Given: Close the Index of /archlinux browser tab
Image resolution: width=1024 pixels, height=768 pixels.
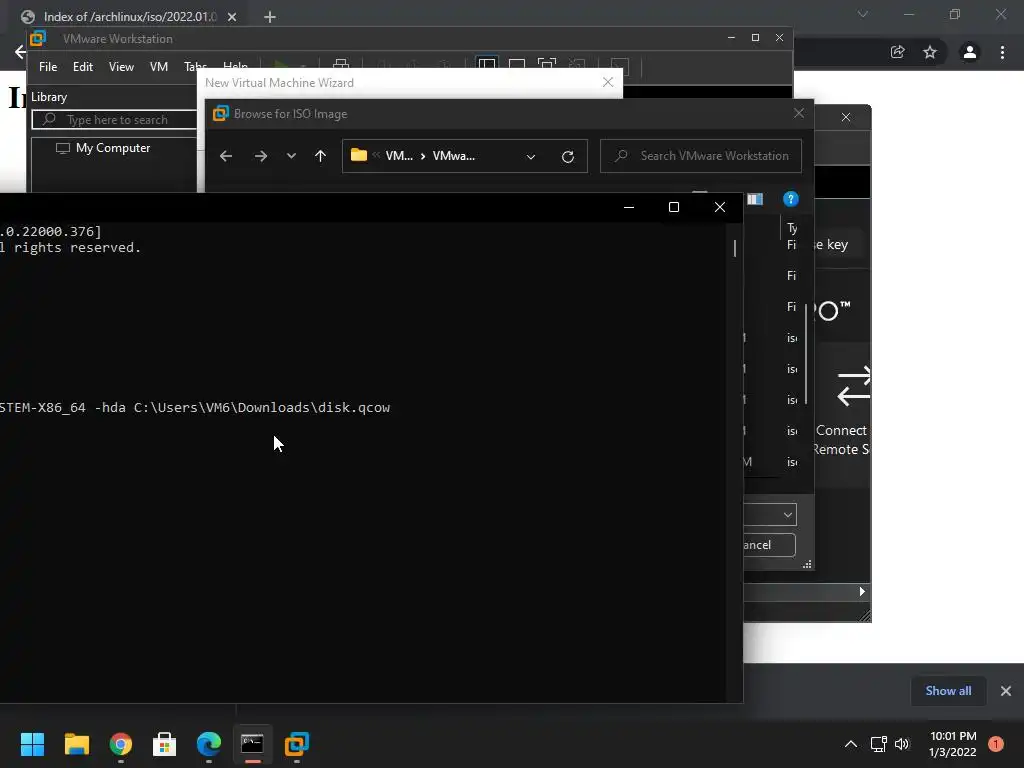Looking at the screenshot, I should point(232,17).
